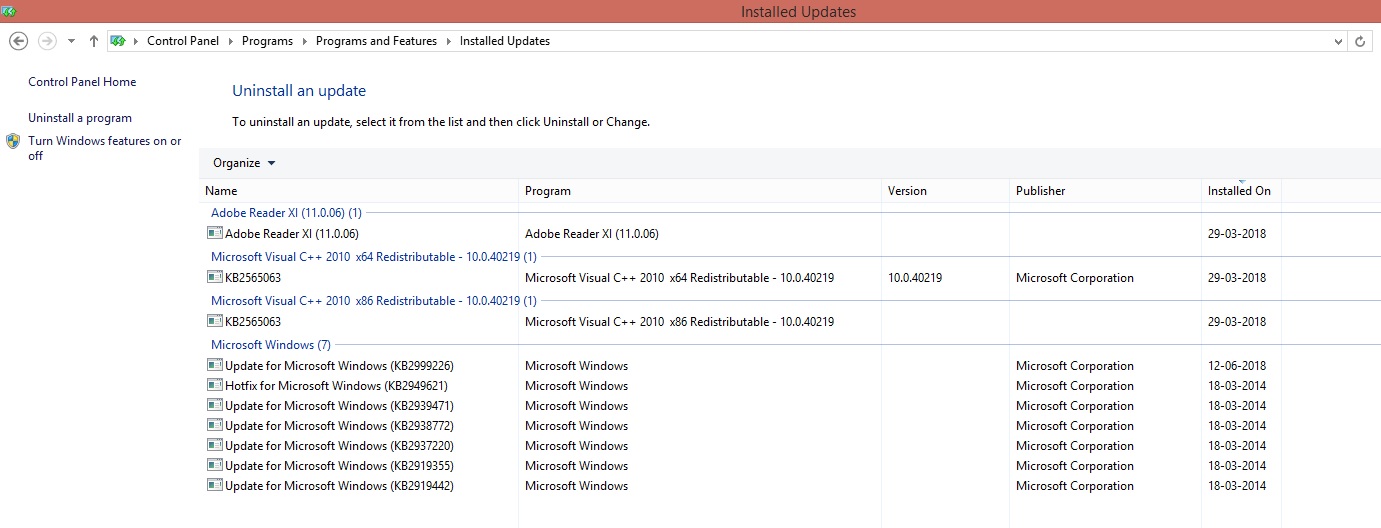Collapse the Microsoft Windows (7) group
Image resolution: width=1381 pixels, height=528 pixels.
pos(270,344)
